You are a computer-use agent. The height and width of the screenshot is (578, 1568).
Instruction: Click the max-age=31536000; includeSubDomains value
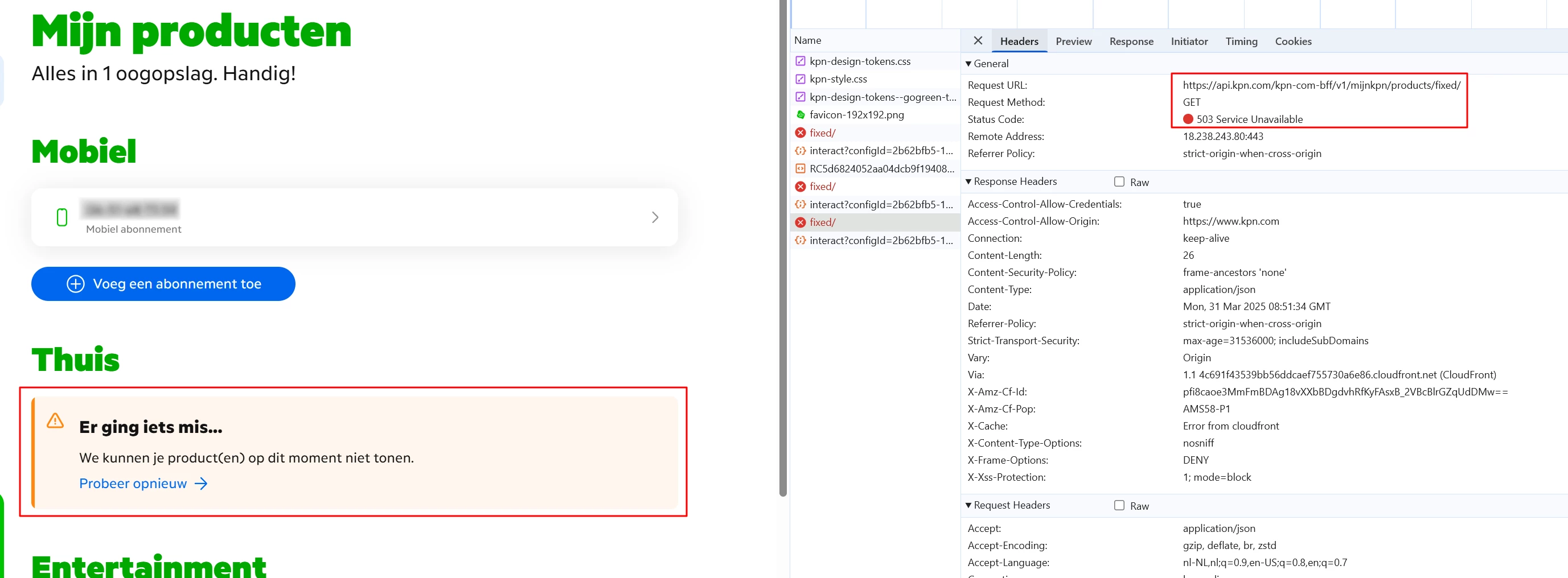coord(1275,340)
